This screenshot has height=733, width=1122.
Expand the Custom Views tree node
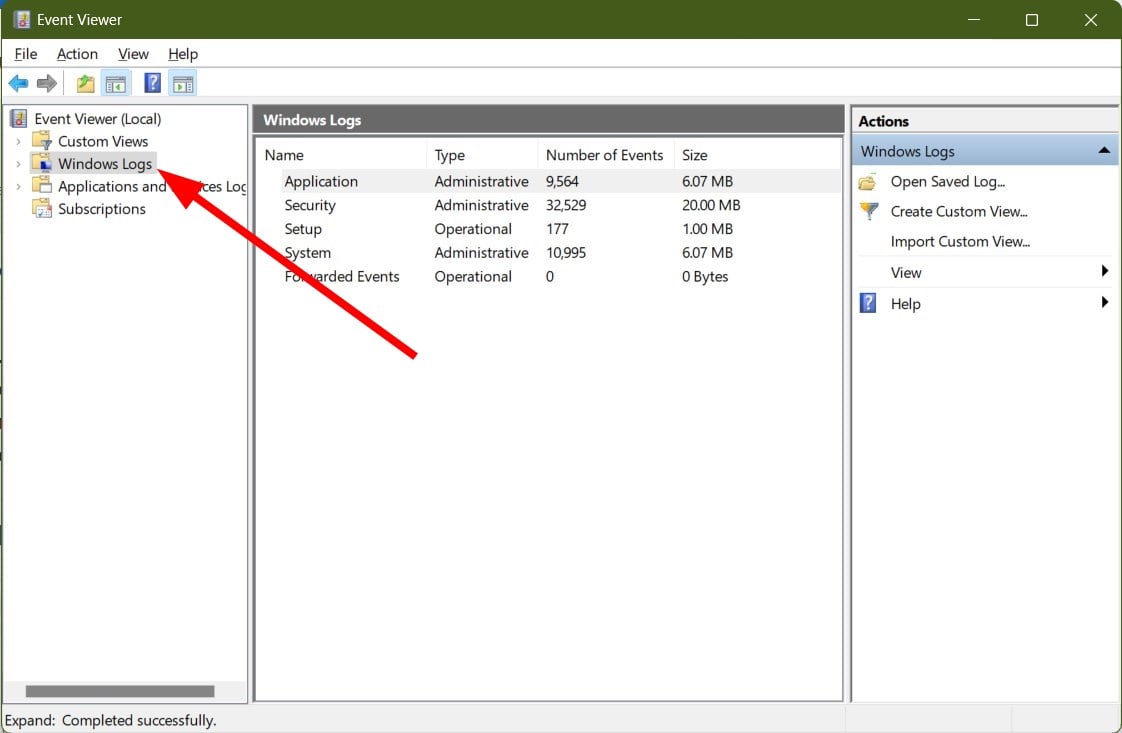[x=18, y=142]
